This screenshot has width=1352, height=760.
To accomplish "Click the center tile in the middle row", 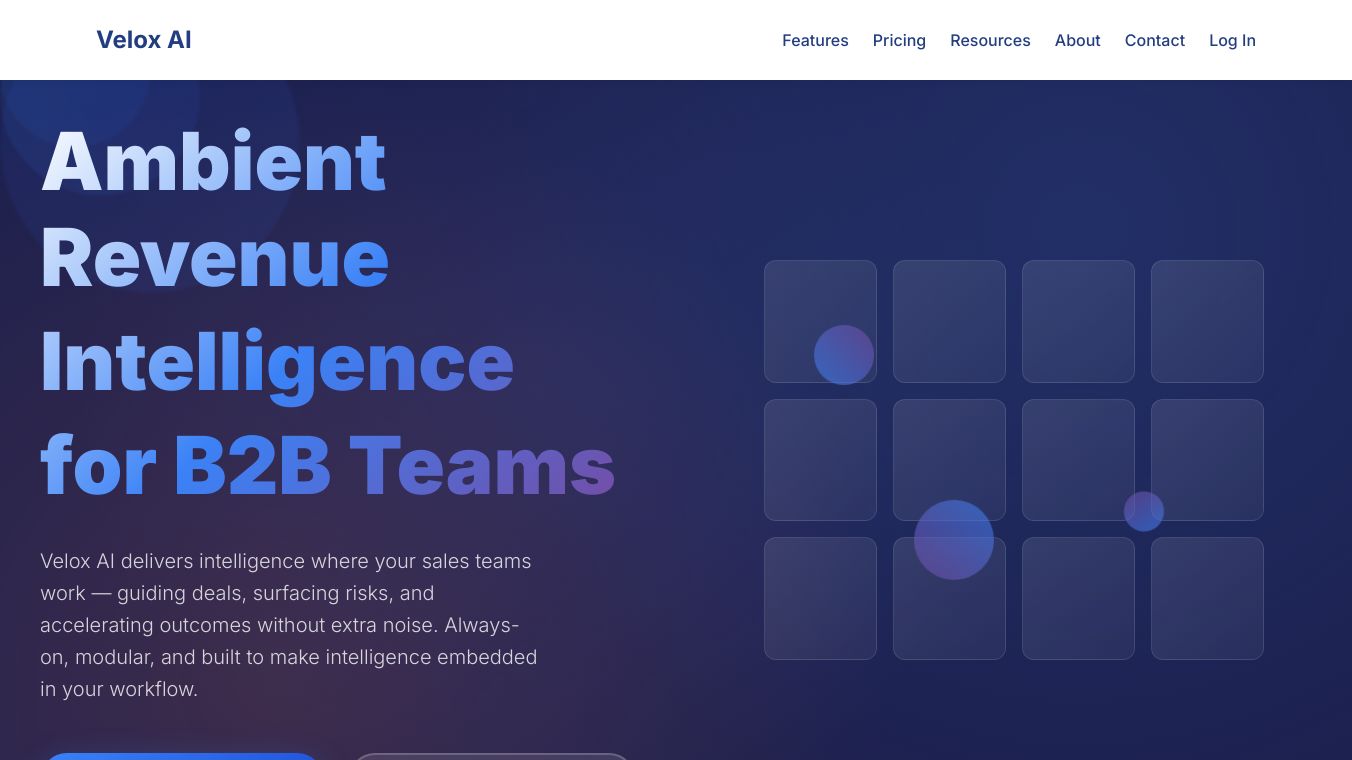I will pos(949,460).
